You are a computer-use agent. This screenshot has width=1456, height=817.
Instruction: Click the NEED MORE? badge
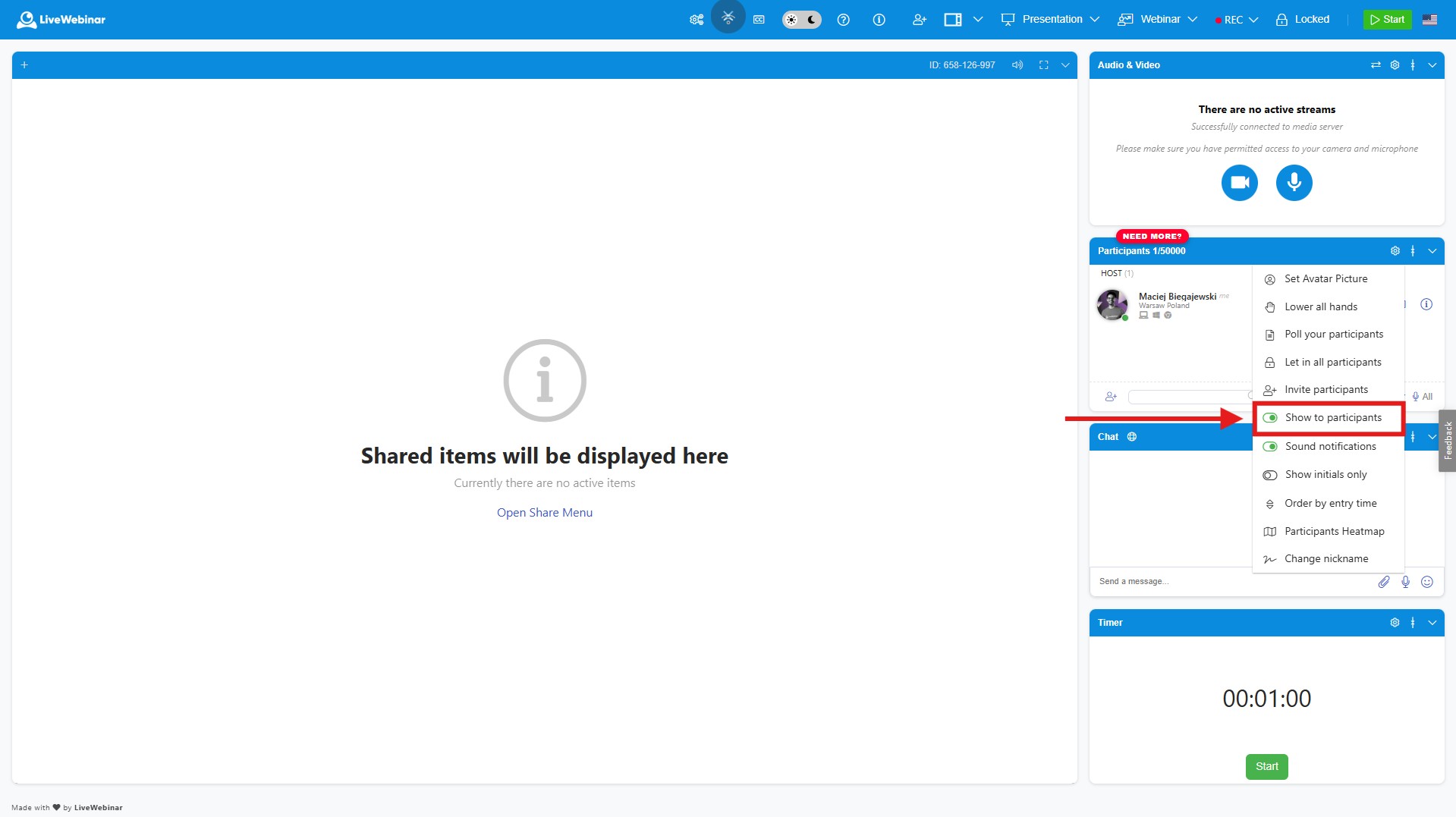coord(1152,236)
